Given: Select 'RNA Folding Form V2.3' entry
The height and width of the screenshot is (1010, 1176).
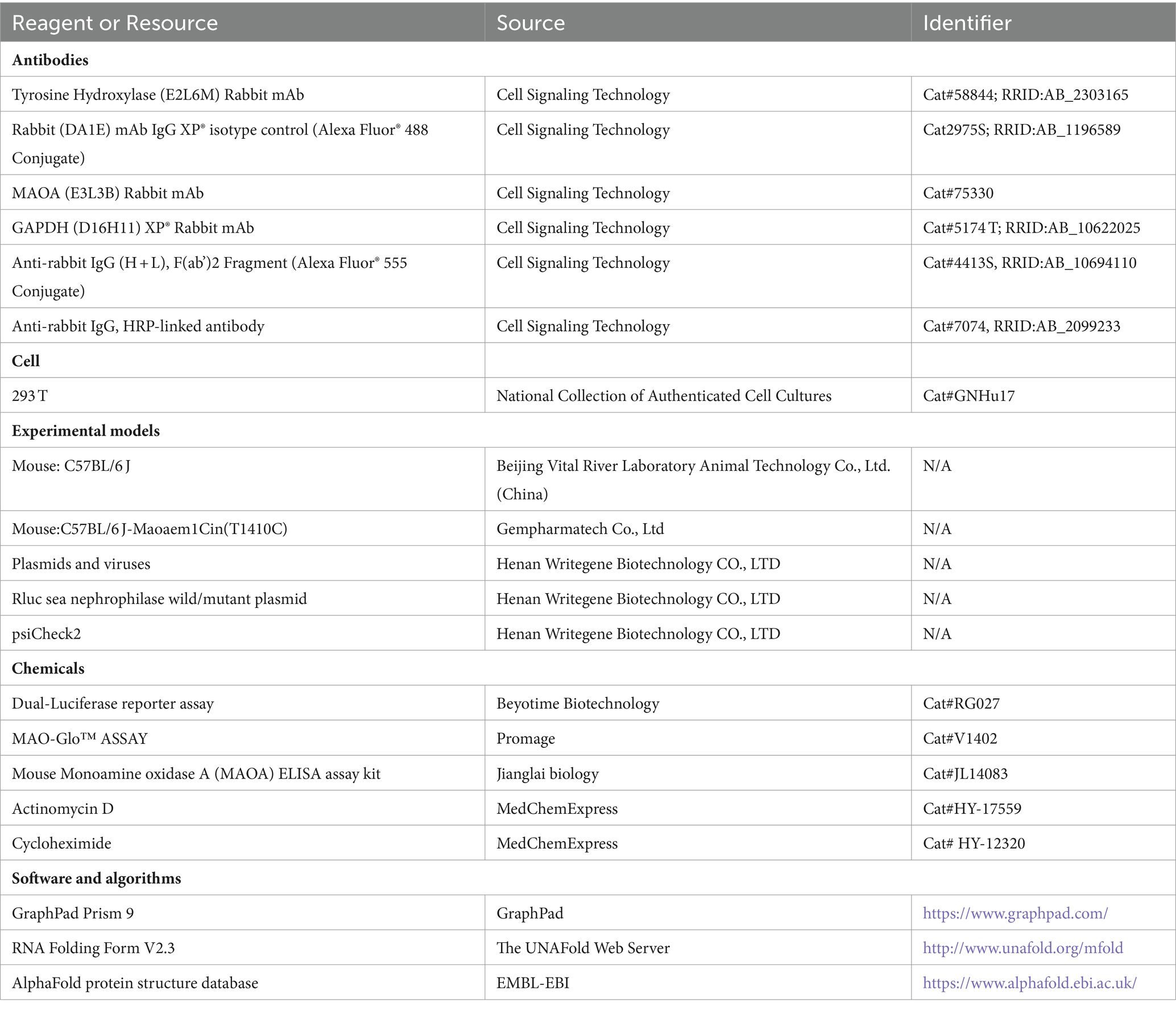Looking at the screenshot, I should click(x=93, y=948).
